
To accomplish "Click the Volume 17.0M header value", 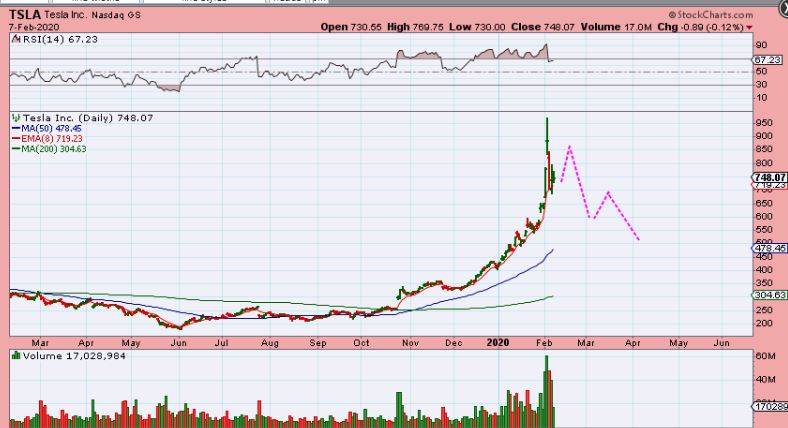I will pyautogui.click(x=616, y=27).
